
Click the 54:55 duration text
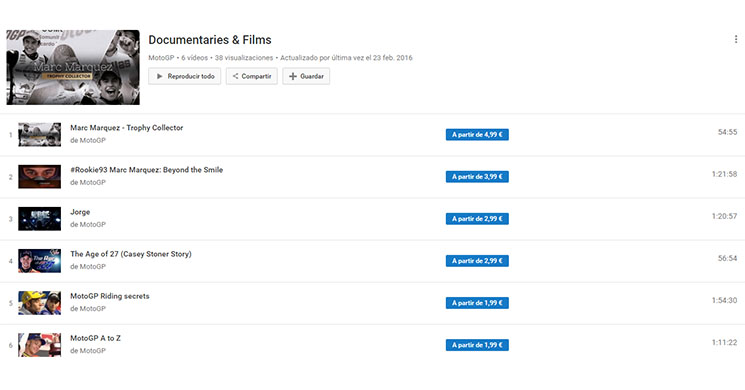(727, 132)
